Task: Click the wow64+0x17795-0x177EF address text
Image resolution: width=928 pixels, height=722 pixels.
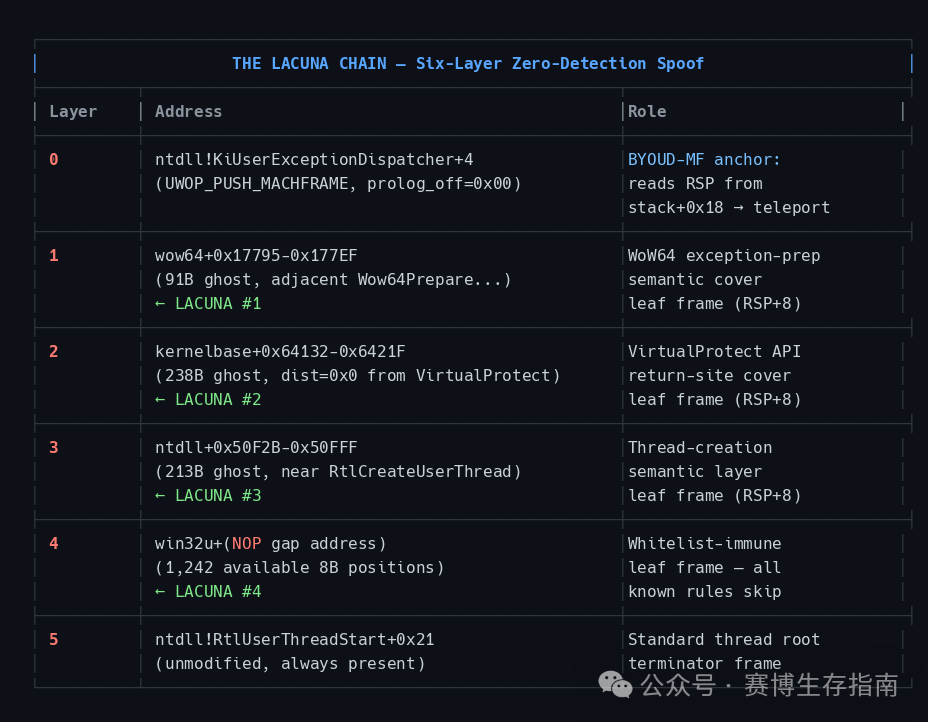Action: (x=256, y=256)
